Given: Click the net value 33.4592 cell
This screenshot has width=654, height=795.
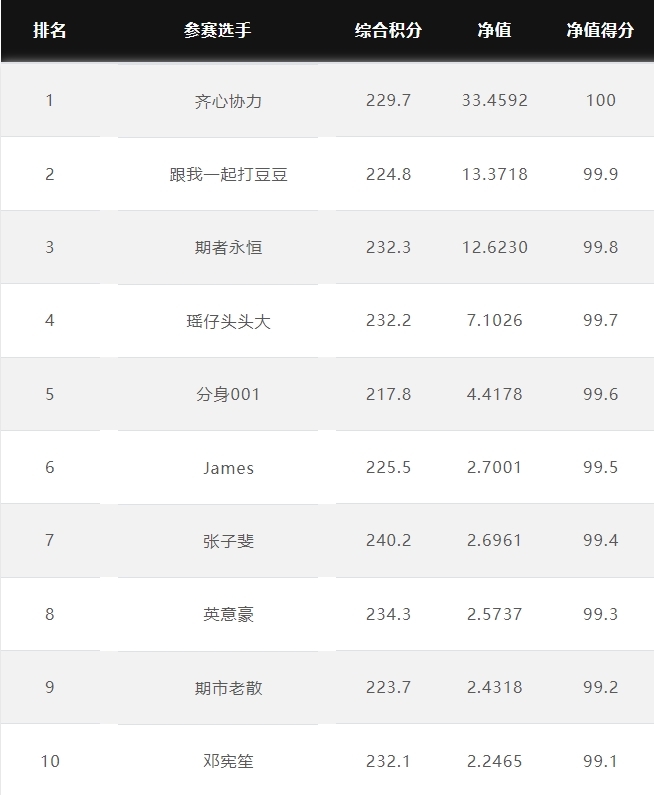Looking at the screenshot, I should pos(494,100).
